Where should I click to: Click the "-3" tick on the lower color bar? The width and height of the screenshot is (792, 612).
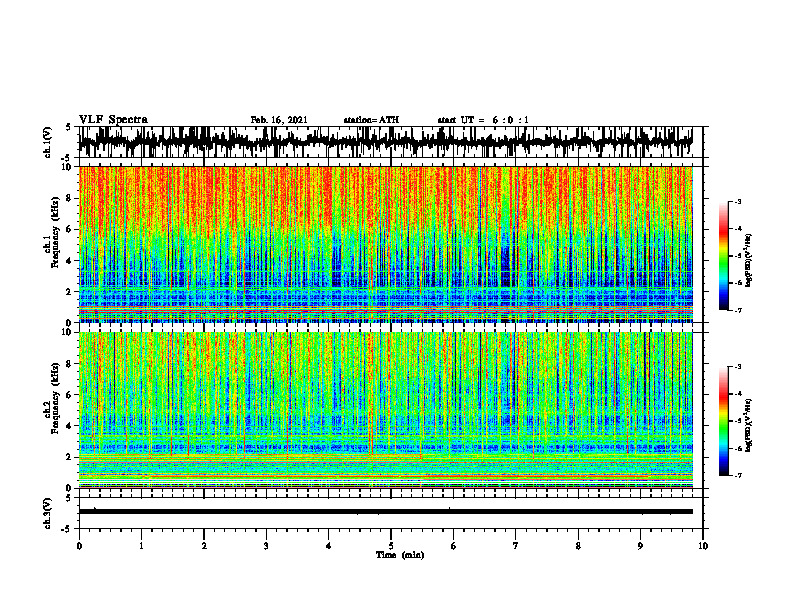(737, 367)
